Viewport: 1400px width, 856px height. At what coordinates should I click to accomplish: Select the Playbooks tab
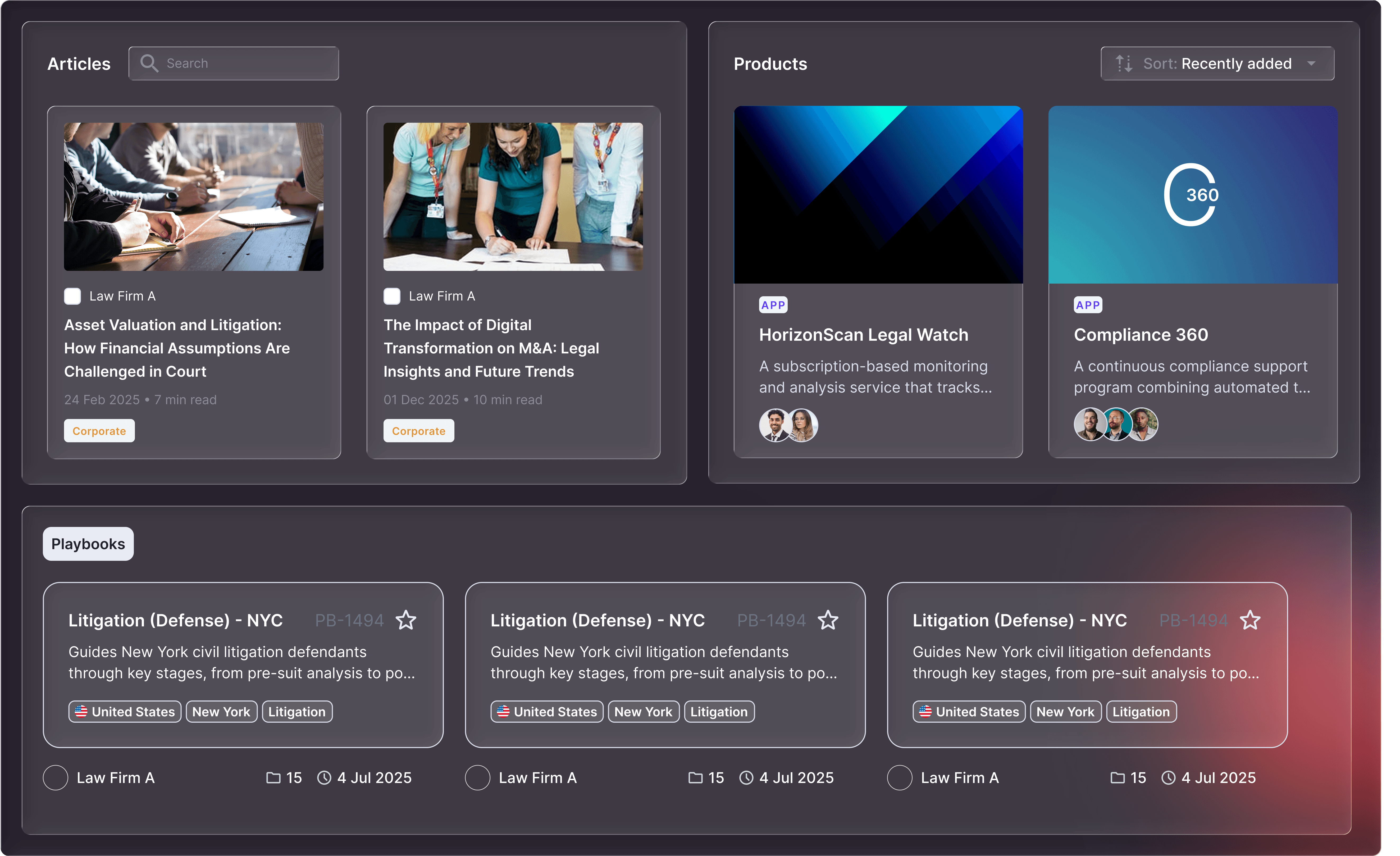pos(88,544)
